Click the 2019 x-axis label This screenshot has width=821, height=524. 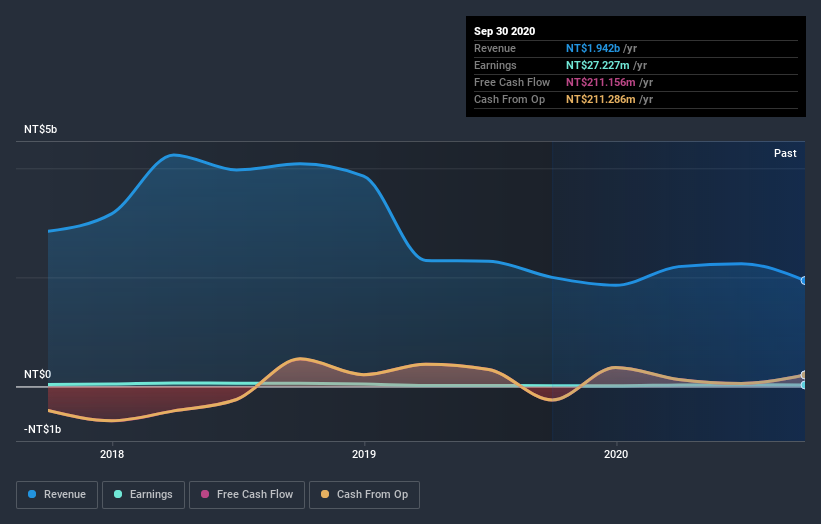364,454
